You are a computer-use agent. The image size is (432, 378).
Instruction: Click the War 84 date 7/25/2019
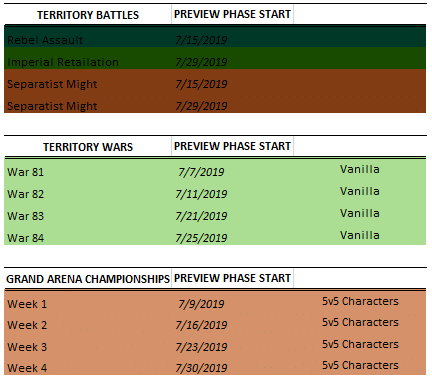201,238
